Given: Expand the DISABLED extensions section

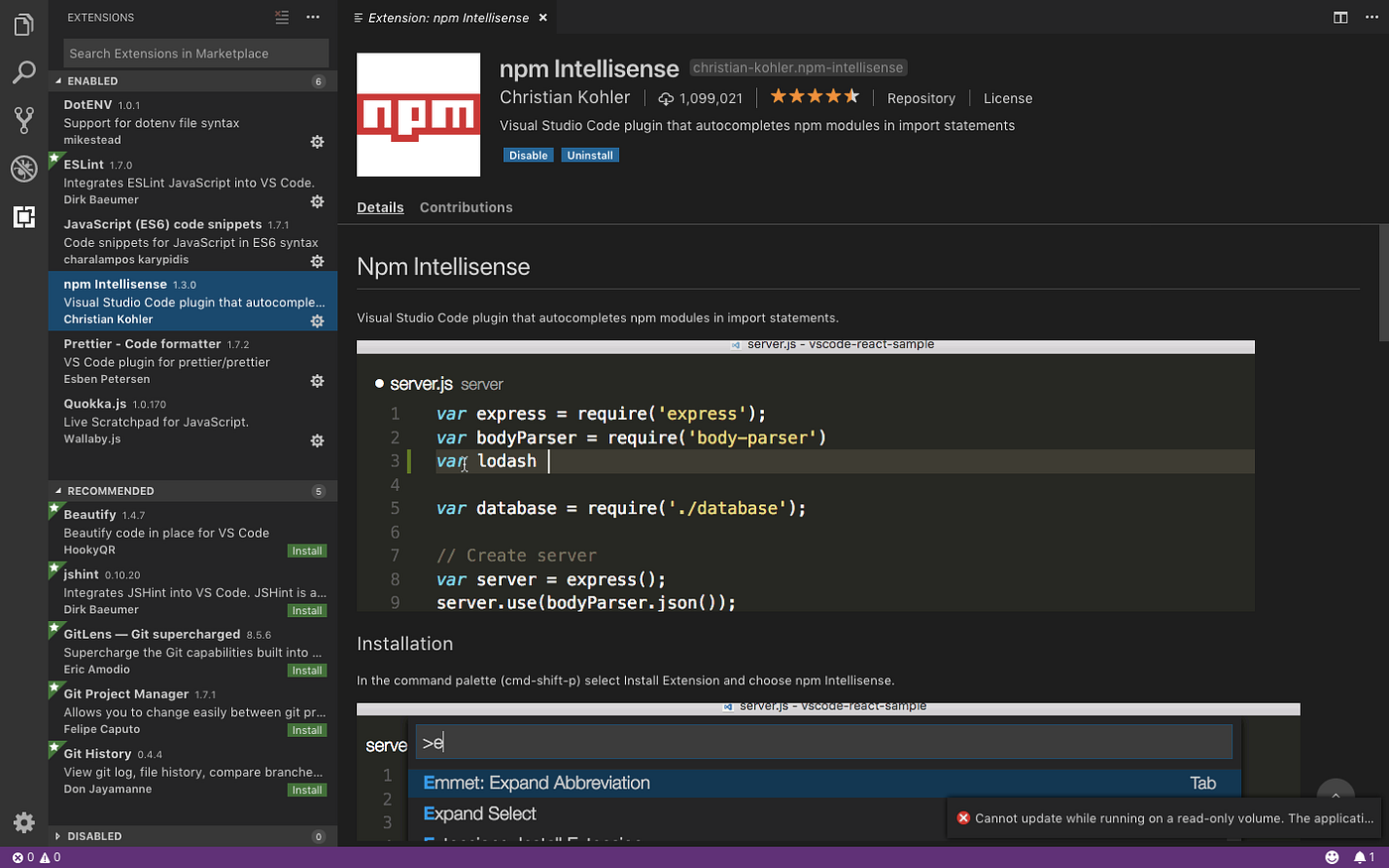Looking at the screenshot, I should [x=95, y=836].
